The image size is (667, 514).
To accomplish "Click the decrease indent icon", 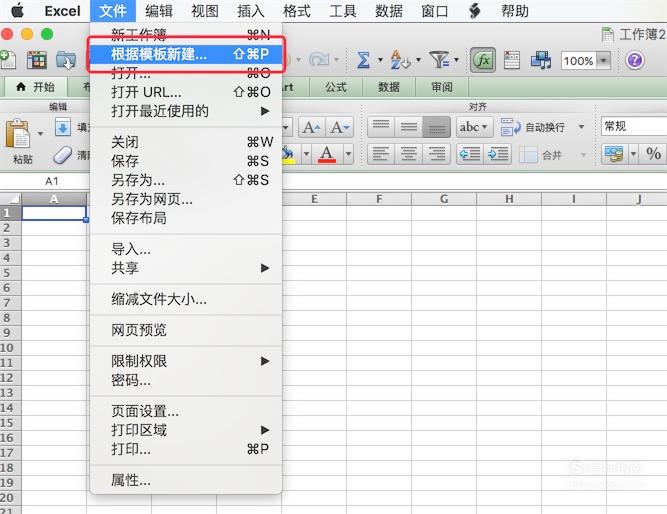I will pyautogui.click(x=470, y=154).
